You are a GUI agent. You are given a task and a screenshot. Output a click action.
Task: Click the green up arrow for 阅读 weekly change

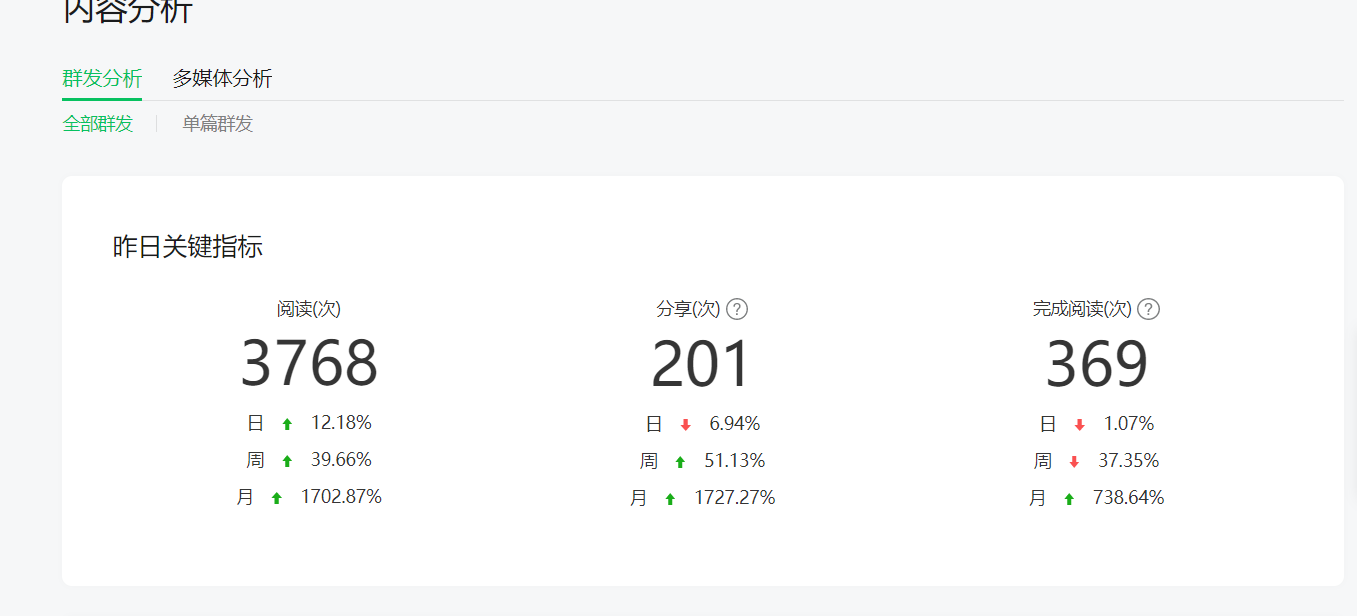287,461
